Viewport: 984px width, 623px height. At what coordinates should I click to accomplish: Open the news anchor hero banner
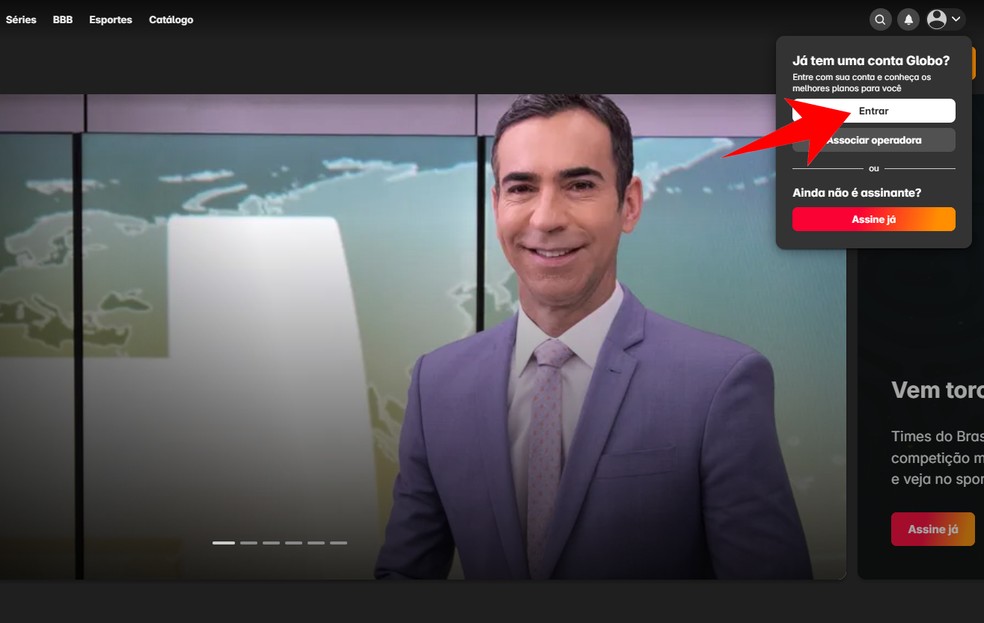(422, 336)
